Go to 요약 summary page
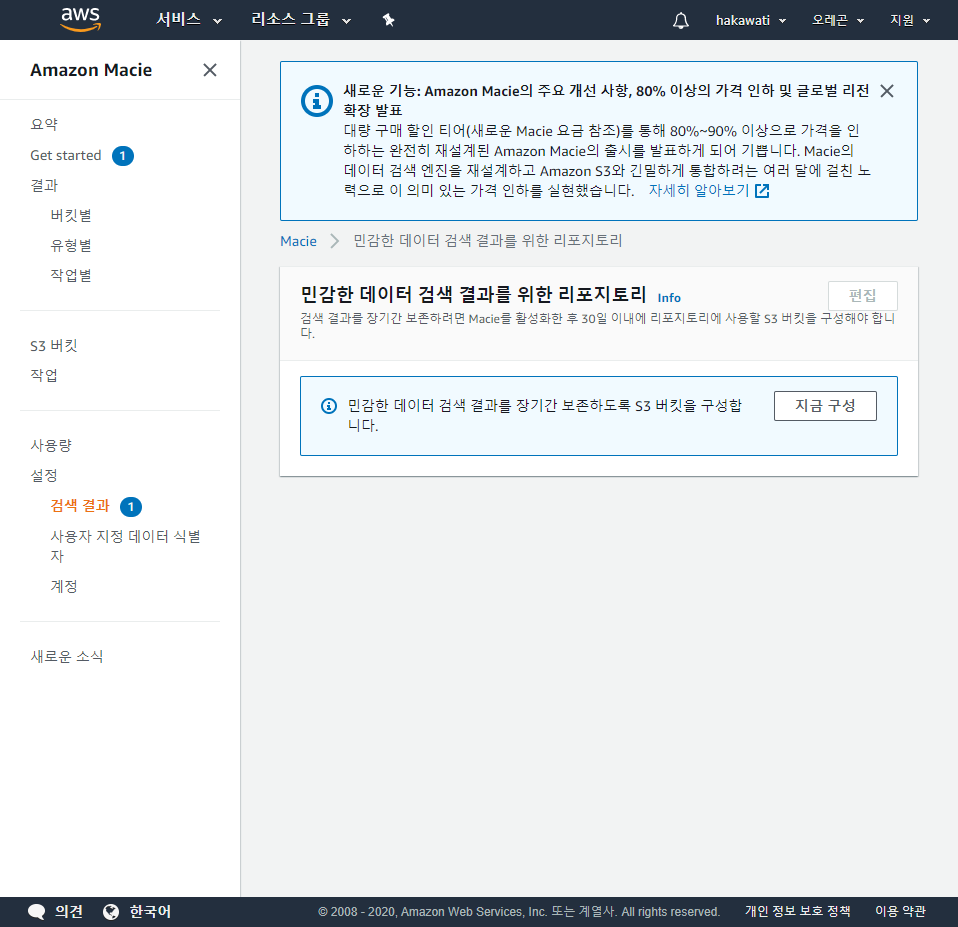958x927 pixels. (44, 125)
